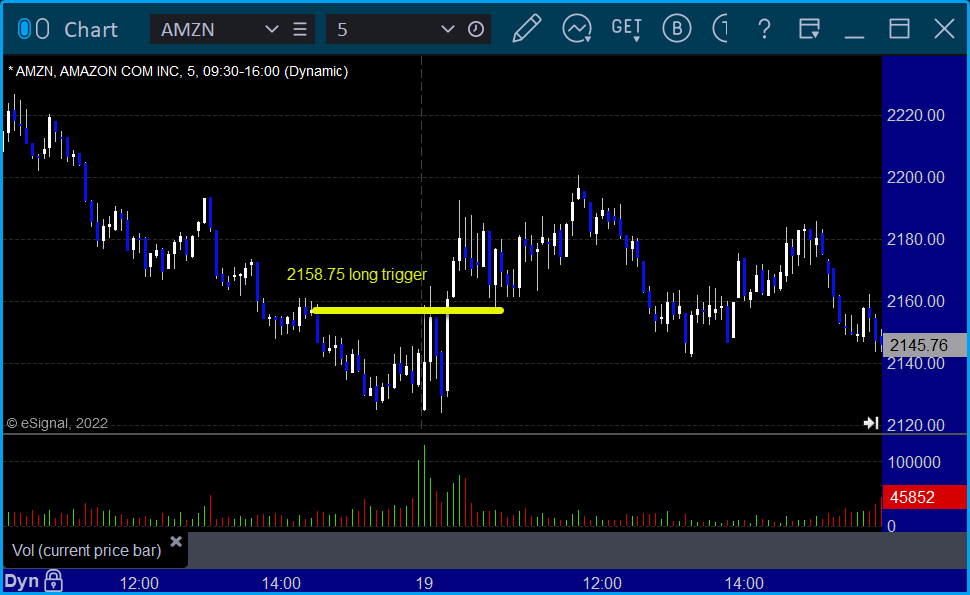This screenshot has height=595, width=970.
Task: Select the 2158.75 long trigger label
Action: [357, 274]
